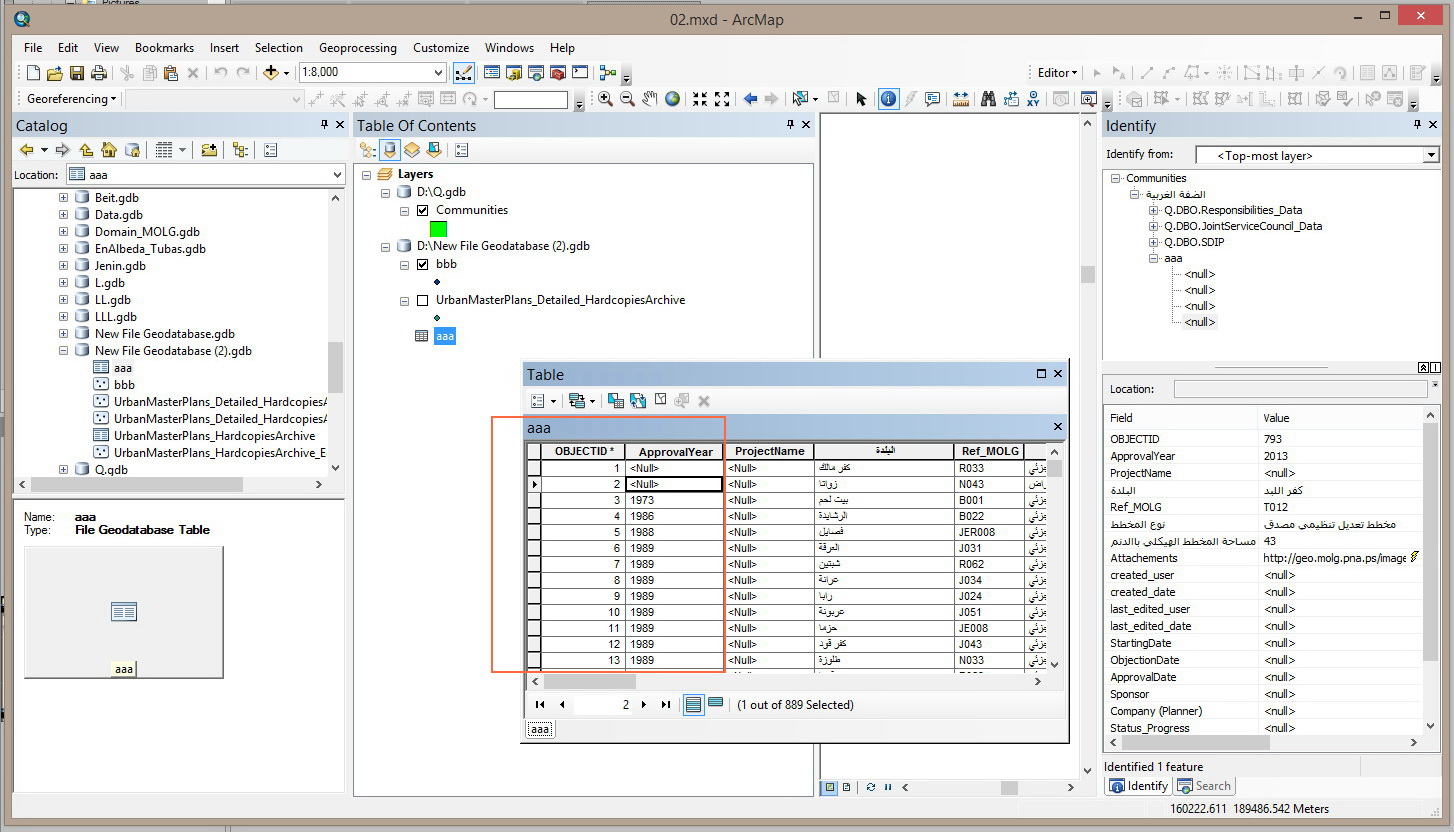Open the Customize menu

click(441, 48)
